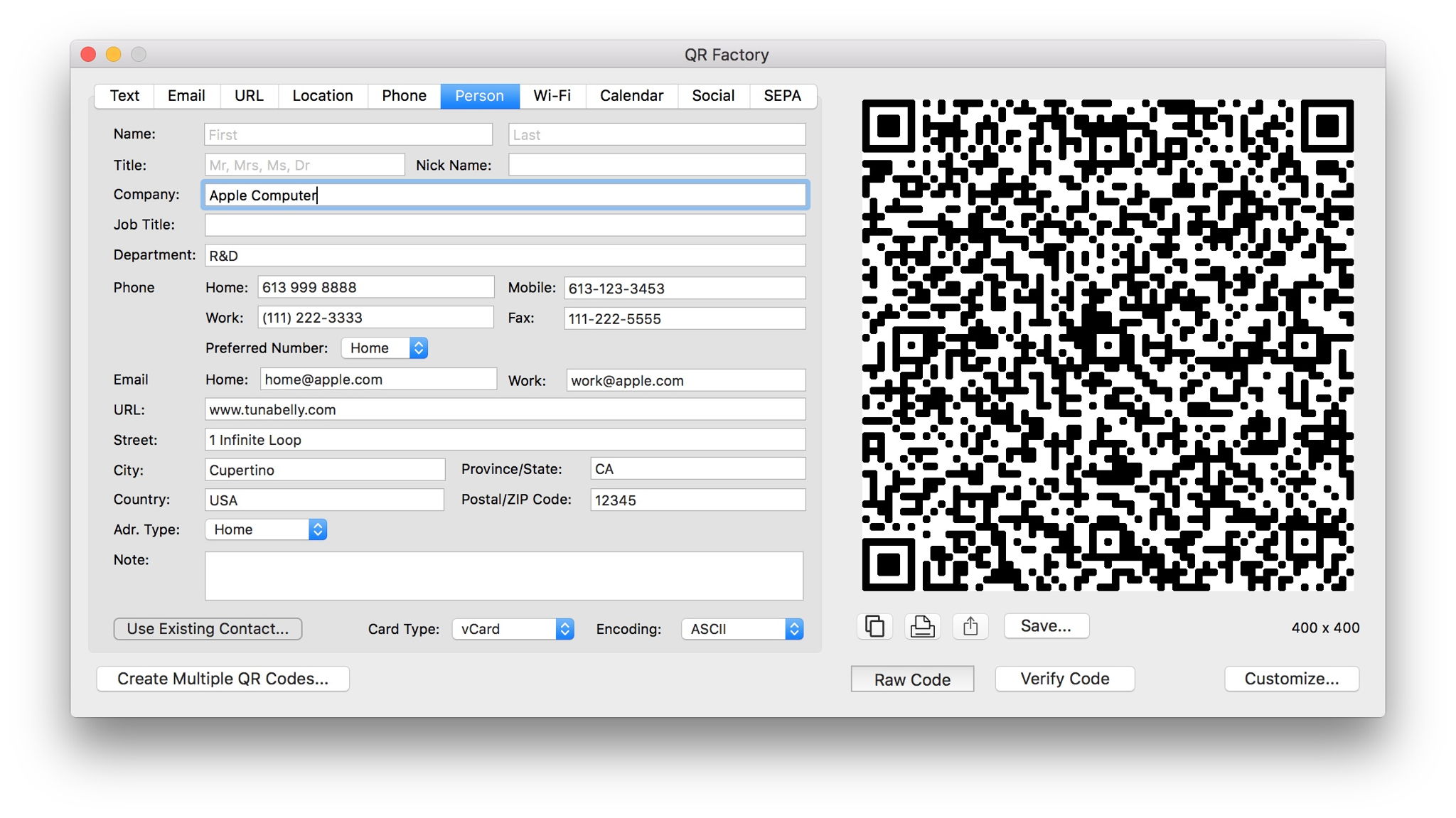Click the Home phone number field

pyautogui.click(x=376, y=288)
